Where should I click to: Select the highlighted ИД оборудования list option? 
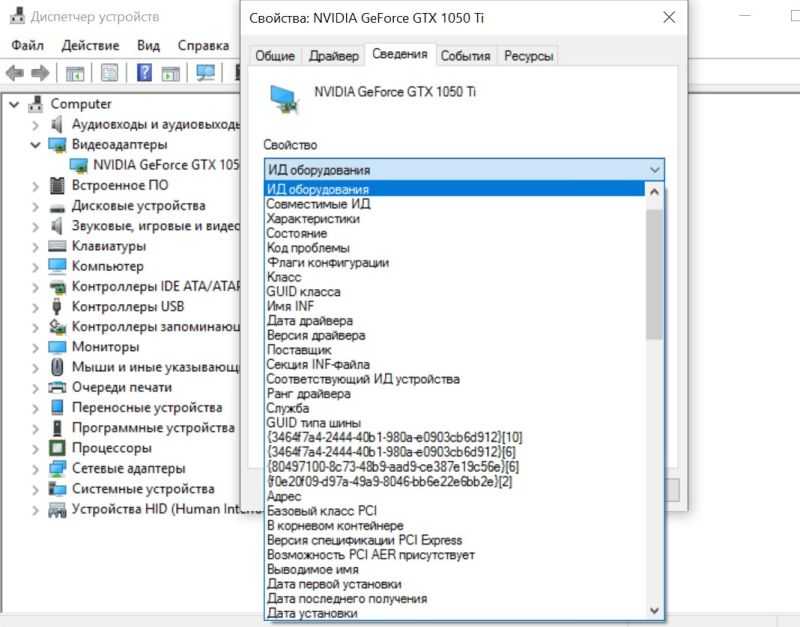coord(455,189)
